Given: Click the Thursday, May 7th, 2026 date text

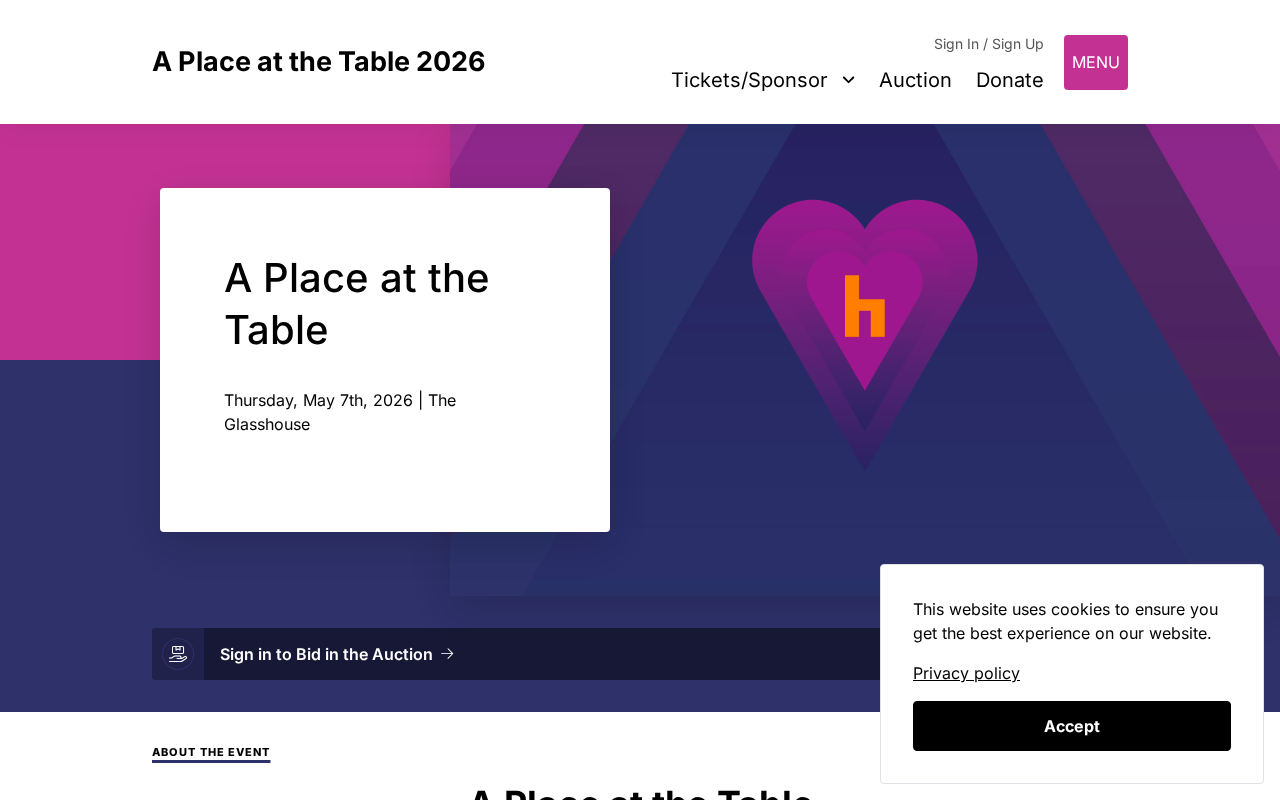Looking at the screenshot, I should tap(318, 400).
